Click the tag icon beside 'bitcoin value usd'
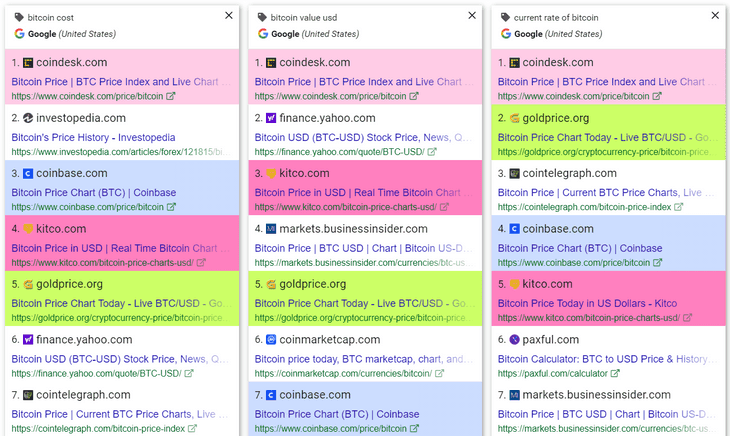 point(262,18)
